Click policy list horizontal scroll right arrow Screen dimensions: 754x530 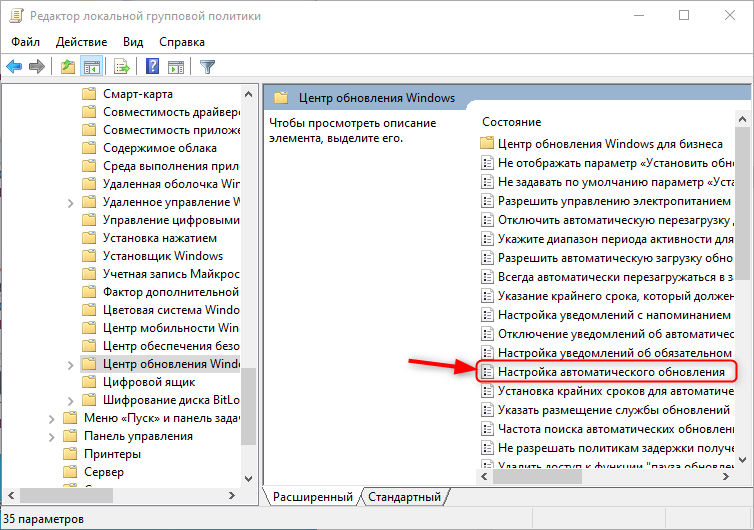tap(726, 477)
